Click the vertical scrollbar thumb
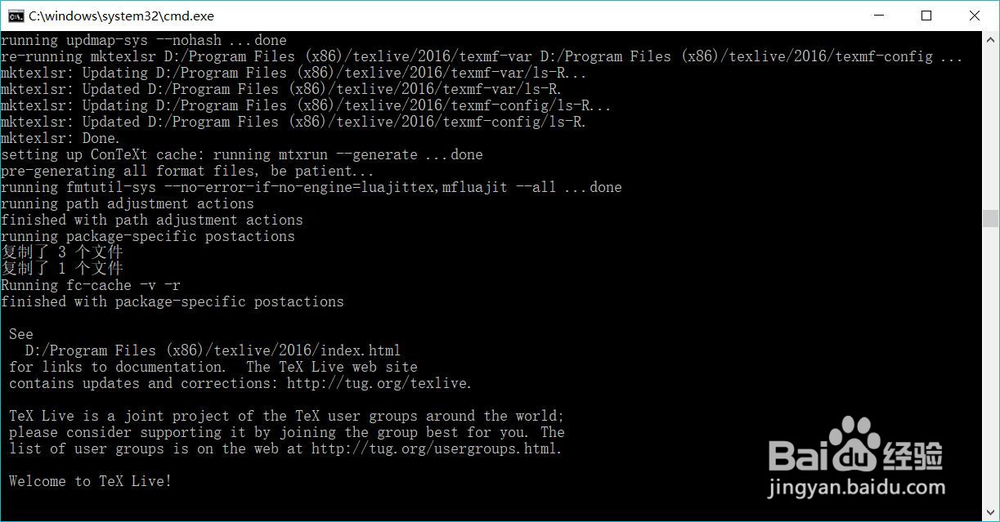 pos(990,219)
